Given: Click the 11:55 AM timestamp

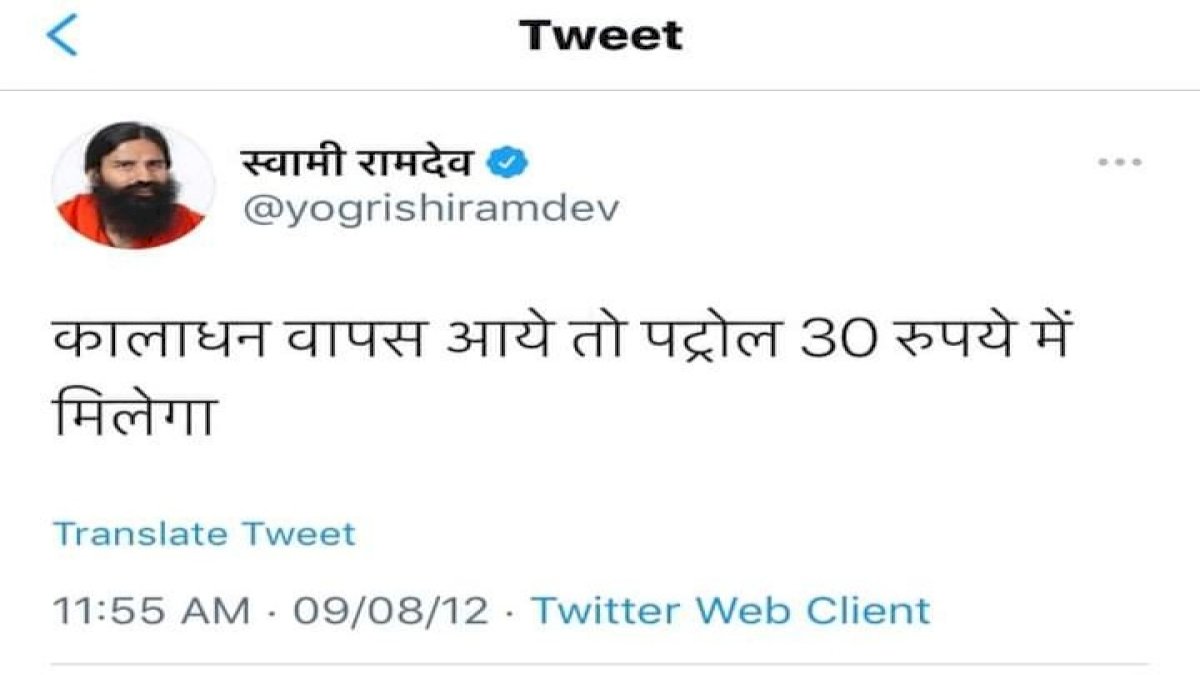Looking at the screenshot, I should point(151,609).
